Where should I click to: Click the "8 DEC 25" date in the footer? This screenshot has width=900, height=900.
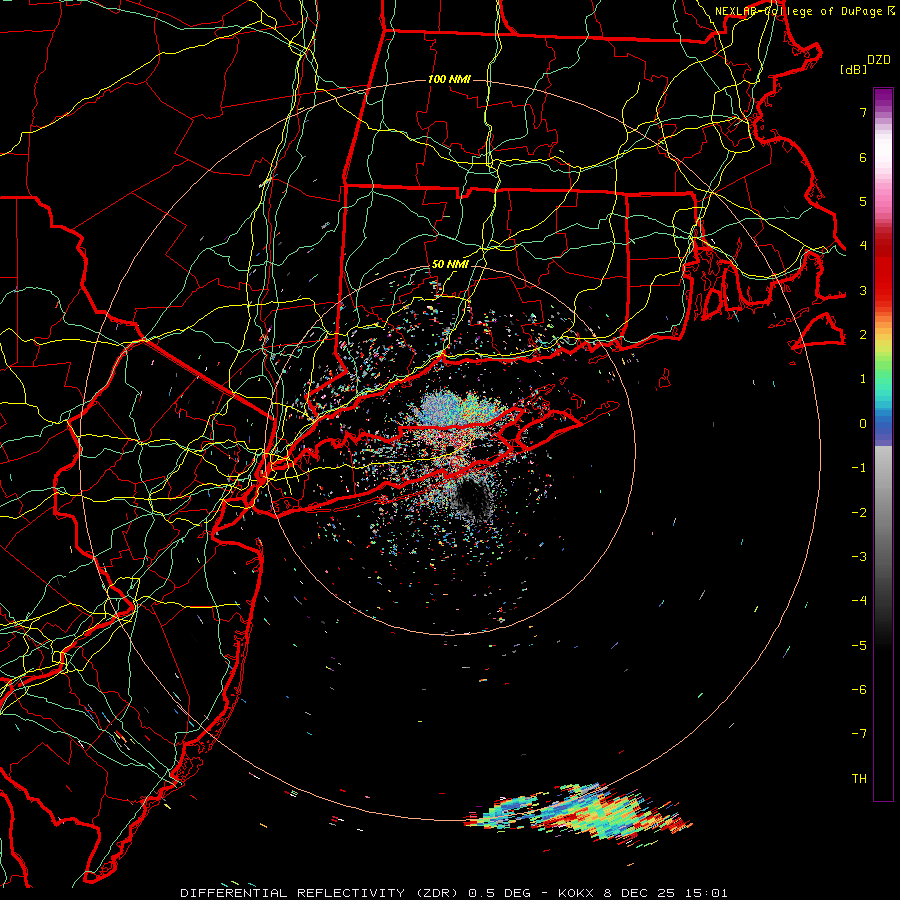(x=641, y=893)
